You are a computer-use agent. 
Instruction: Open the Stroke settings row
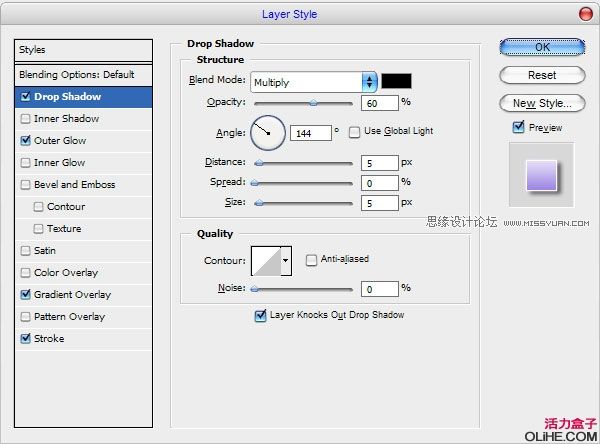[x=83, y=339]
